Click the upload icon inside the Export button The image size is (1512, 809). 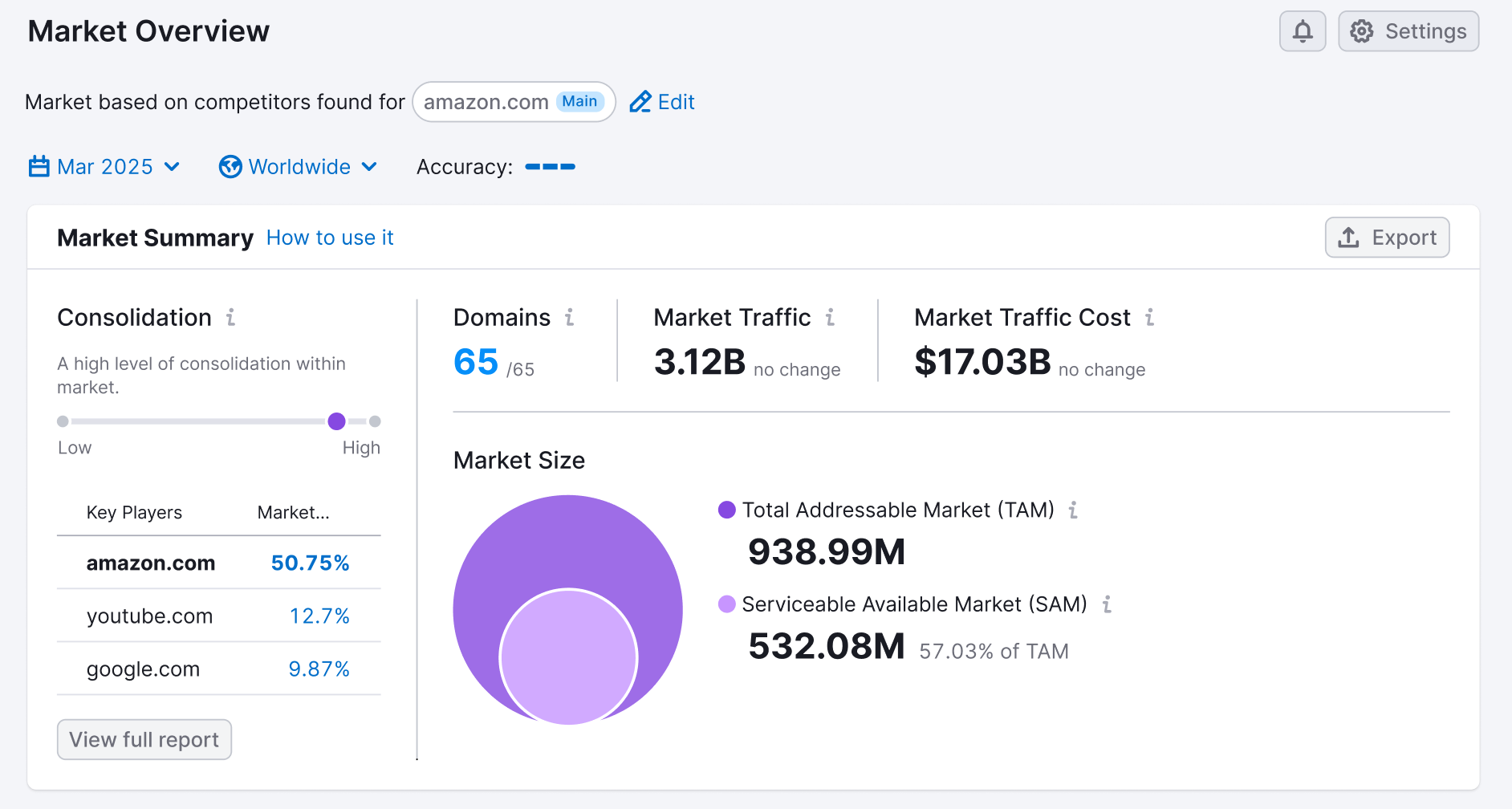click(1347, 238)
